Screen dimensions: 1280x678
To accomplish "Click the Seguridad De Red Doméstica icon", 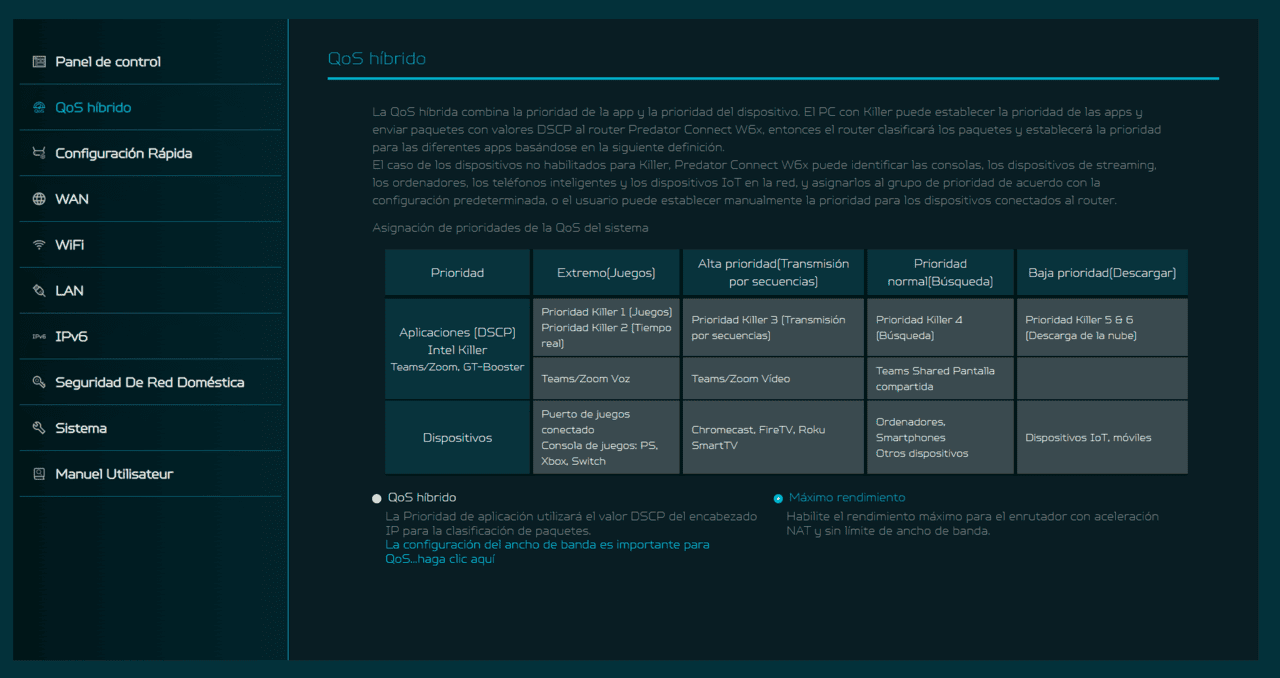I will (x=39, y=383).
